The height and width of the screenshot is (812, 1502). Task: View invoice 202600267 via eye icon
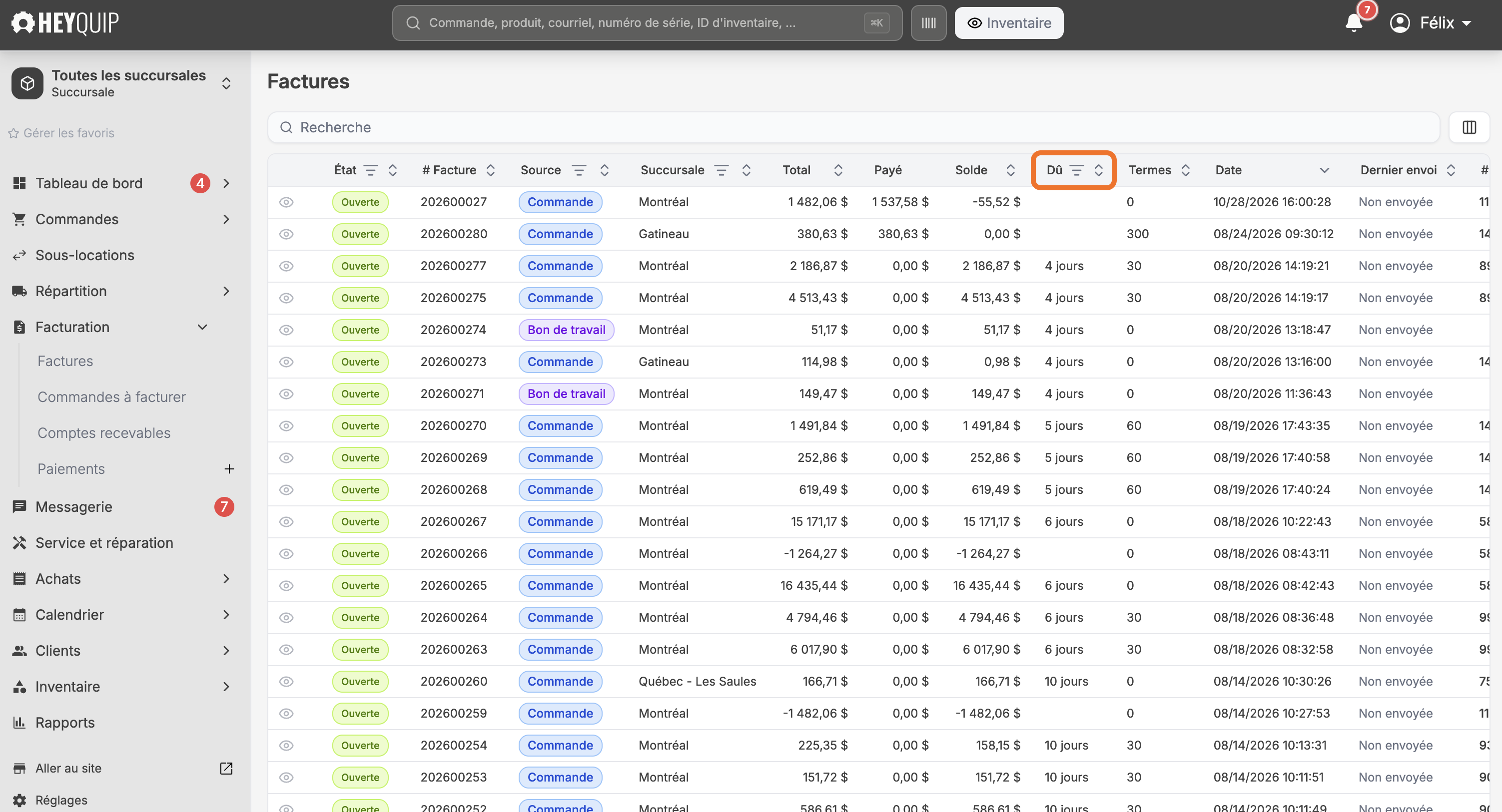tap(286, 522)
